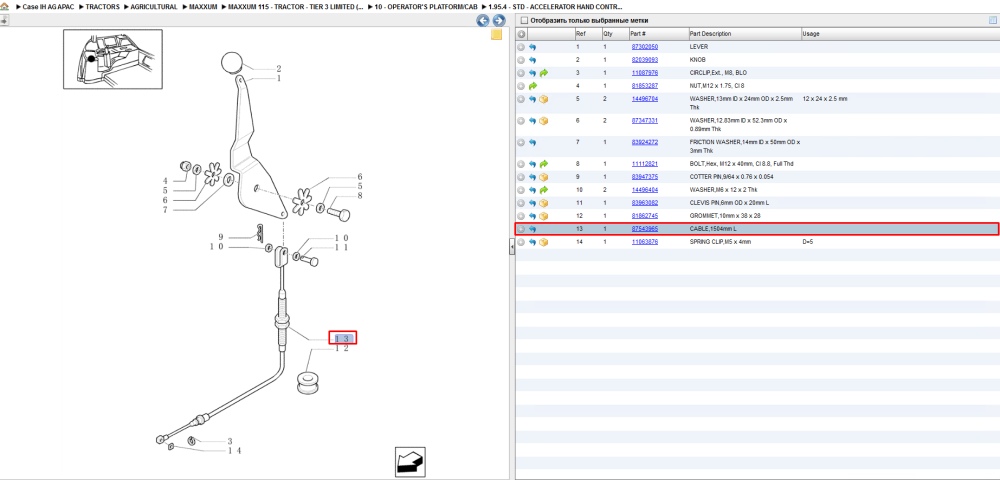Click blue back-arrow icon in KNOB row
The width and height of the screenshot is (1000, 480).
(x=533, y=60)
